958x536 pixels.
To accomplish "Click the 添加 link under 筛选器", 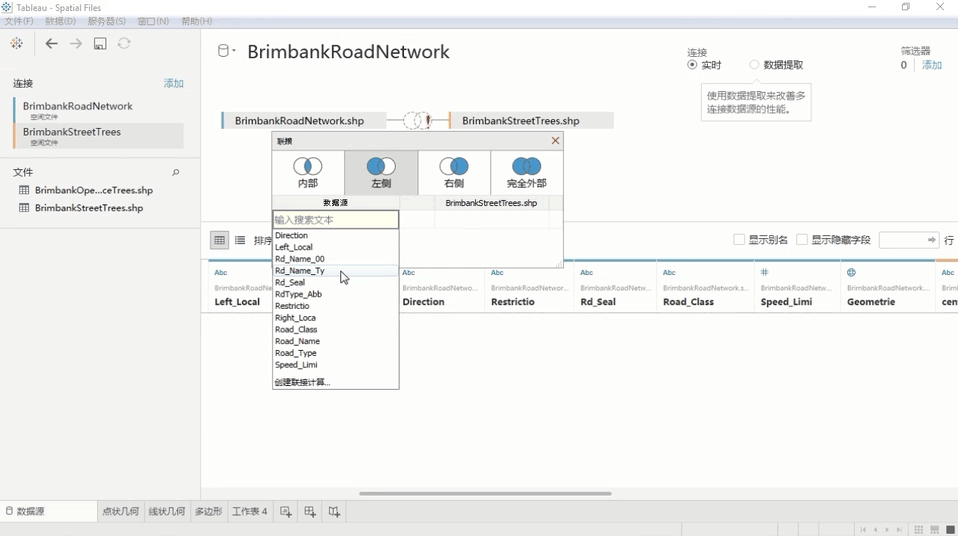I will (931, 65).
